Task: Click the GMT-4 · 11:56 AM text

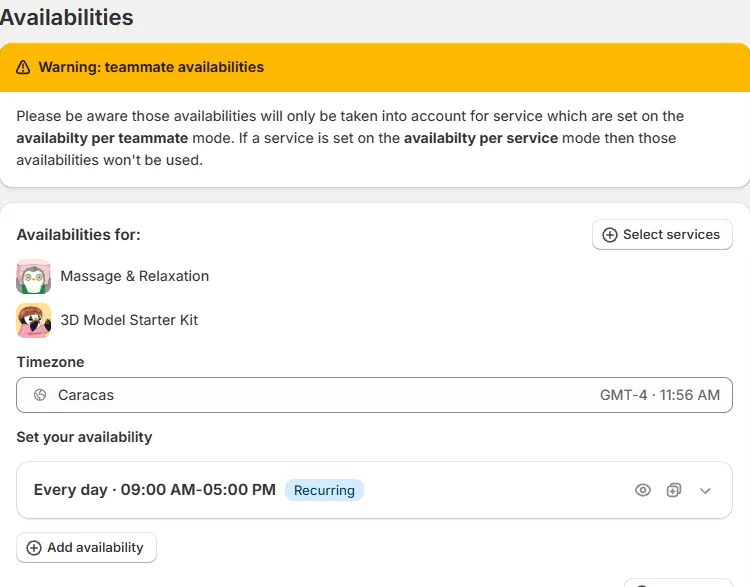Action: click(660, 395)
